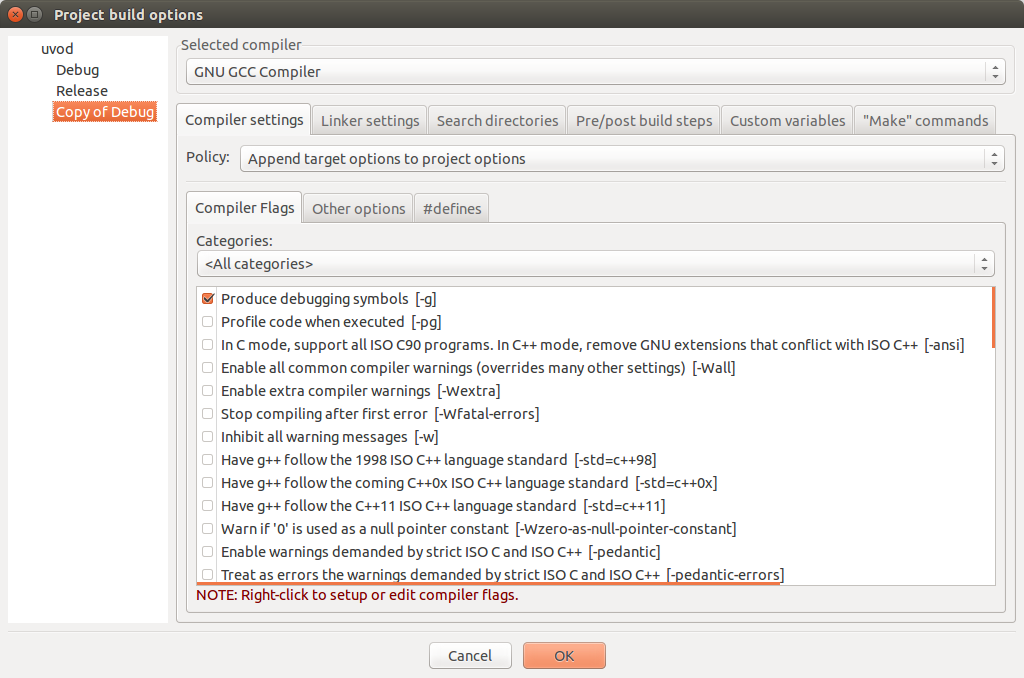
Task: Enable 'Inhibit all warning messages [-w]'
Action: [x=208, y=436]
